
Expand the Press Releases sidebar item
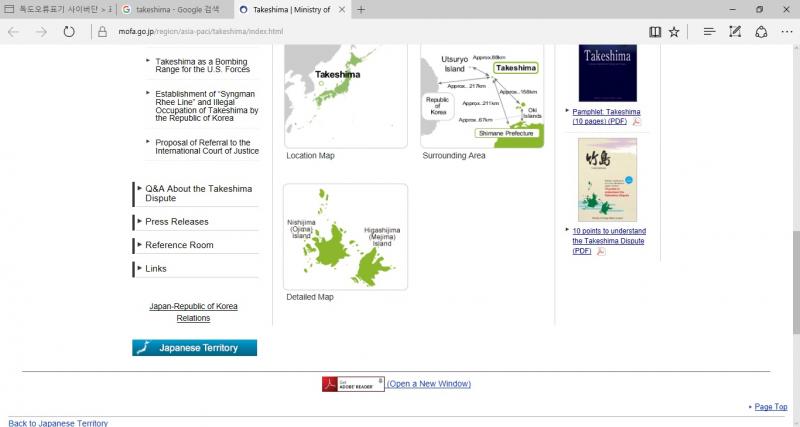176,221
